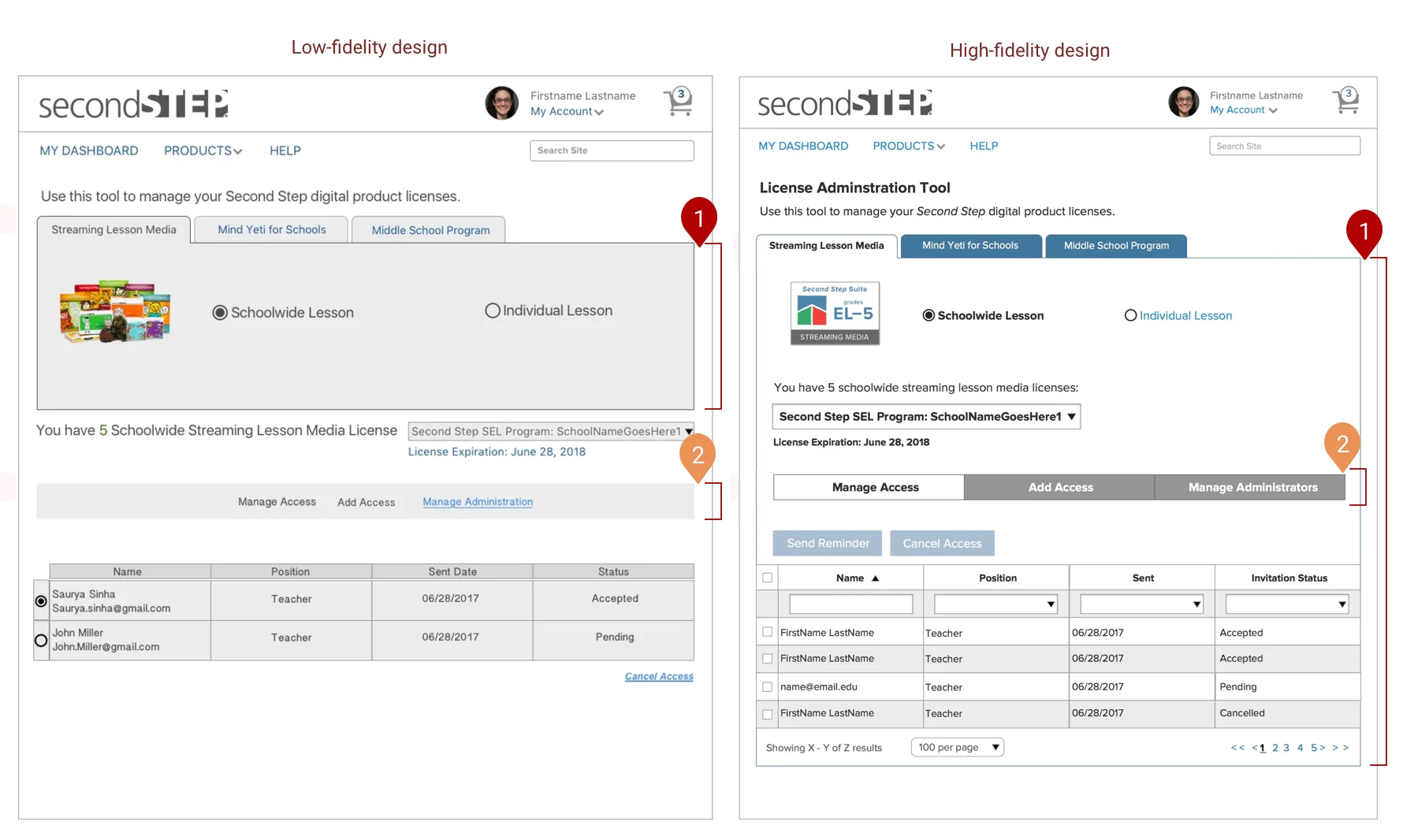Click Search Site field in high-fidelity design
This screenshot has height=840, width=1403.
(1285, 146)
